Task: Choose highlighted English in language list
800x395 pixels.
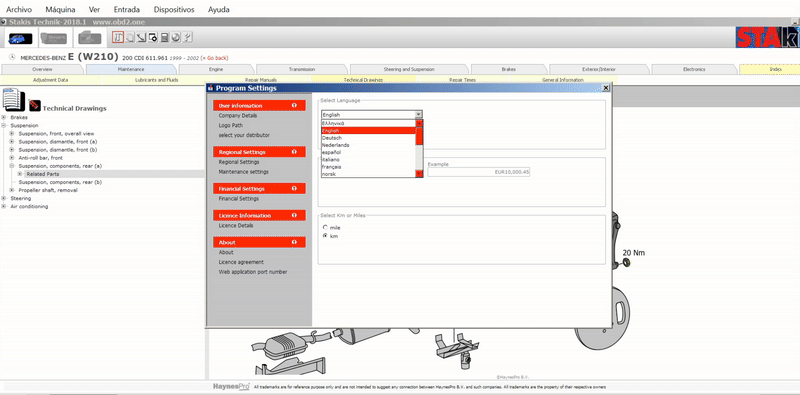Action: [x=368, y=131]
